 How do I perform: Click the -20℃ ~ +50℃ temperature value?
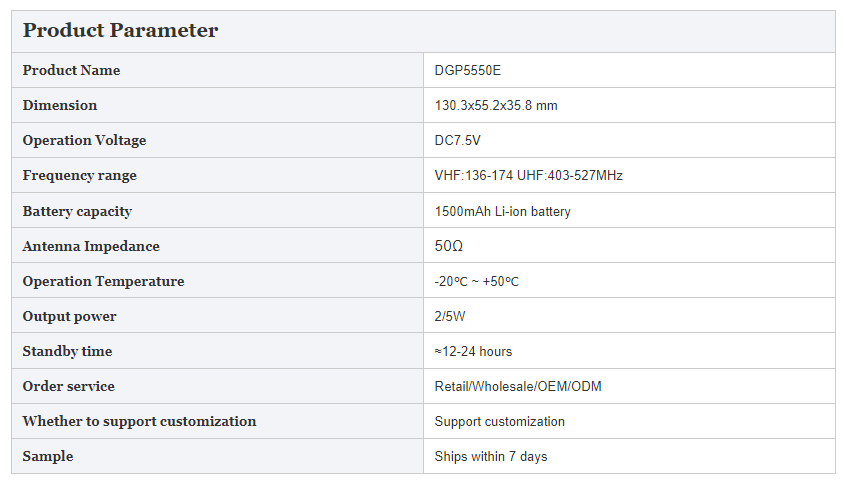click(x=476, y=281)
